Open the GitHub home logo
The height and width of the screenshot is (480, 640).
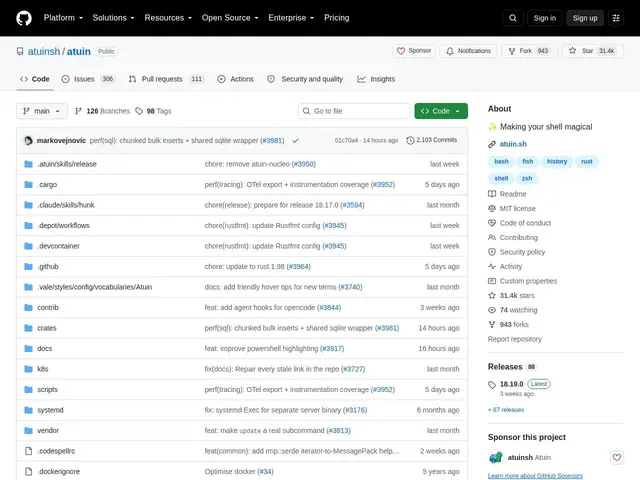[x=24, y=18]
